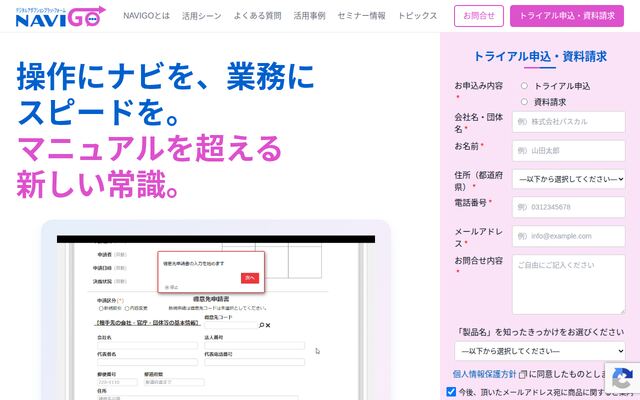Click the トライアル申込・資料請求 header button
The height and width of the screenshot is (400, 640).
[x=567, y=16]
